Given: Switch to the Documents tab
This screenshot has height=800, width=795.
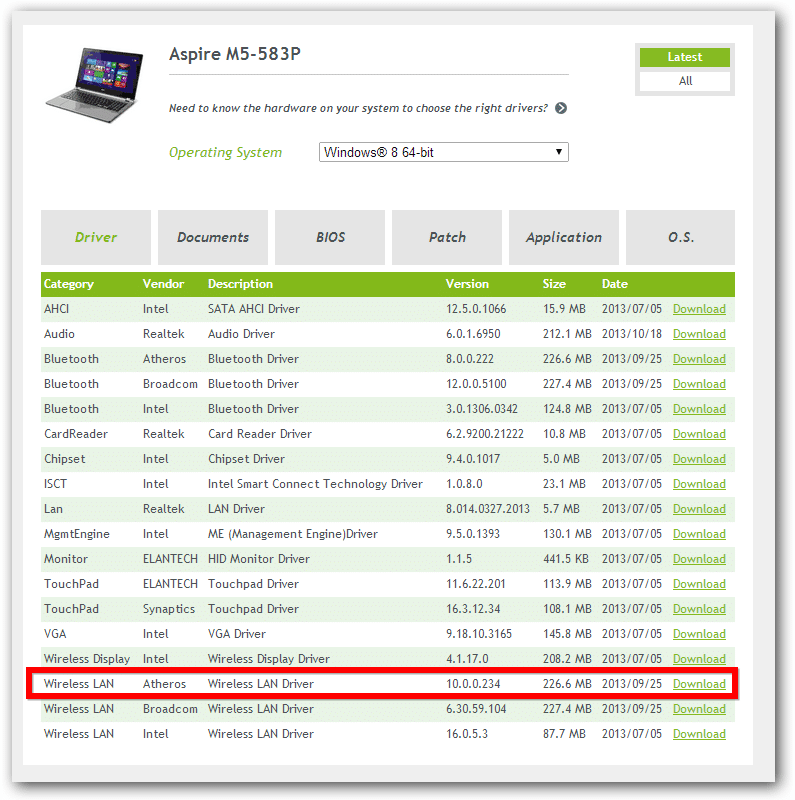Looking at the screenshot, I should point(213,237).
